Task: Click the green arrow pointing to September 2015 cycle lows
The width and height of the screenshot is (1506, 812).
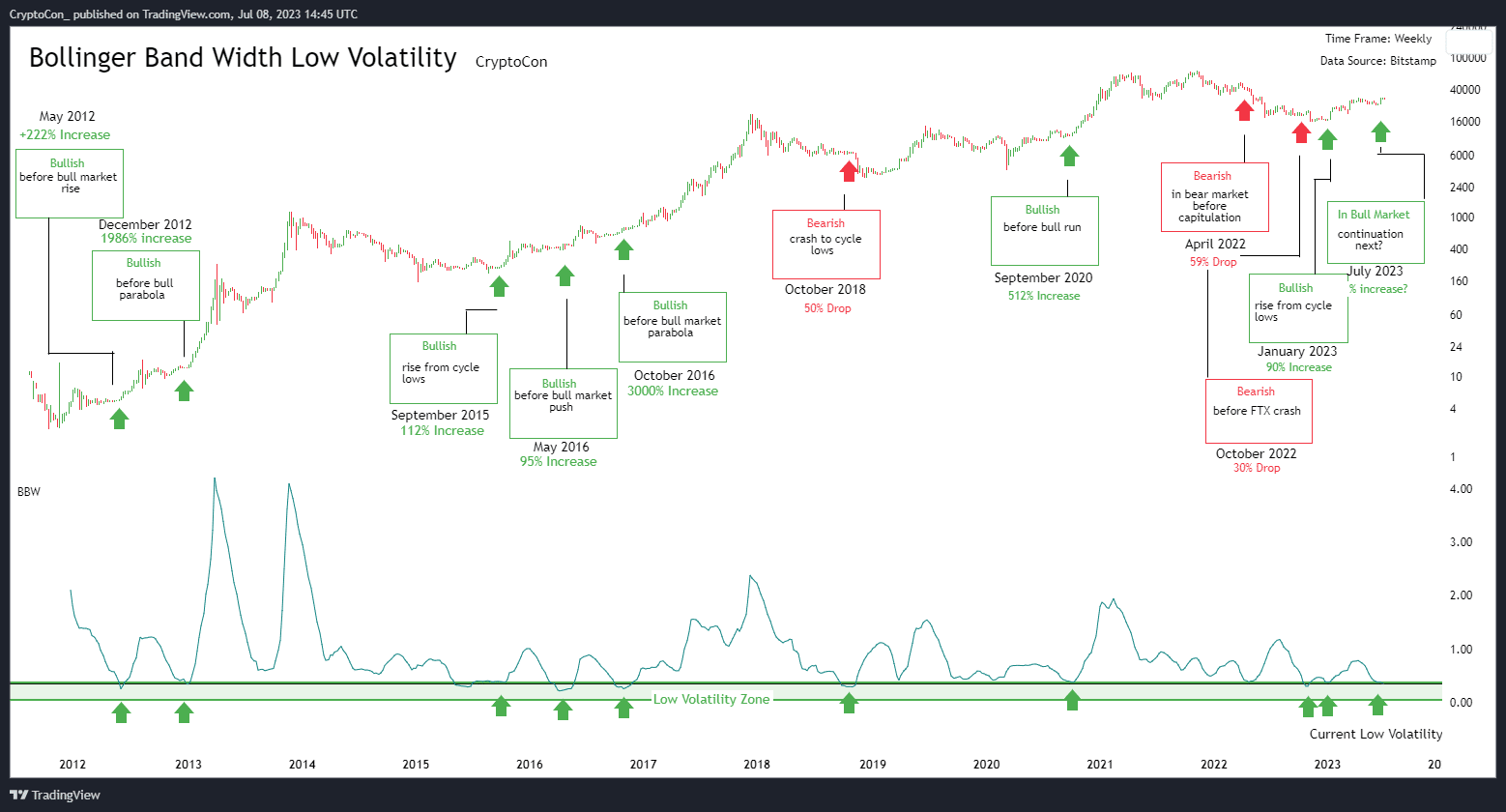Action: pos(499,285)
